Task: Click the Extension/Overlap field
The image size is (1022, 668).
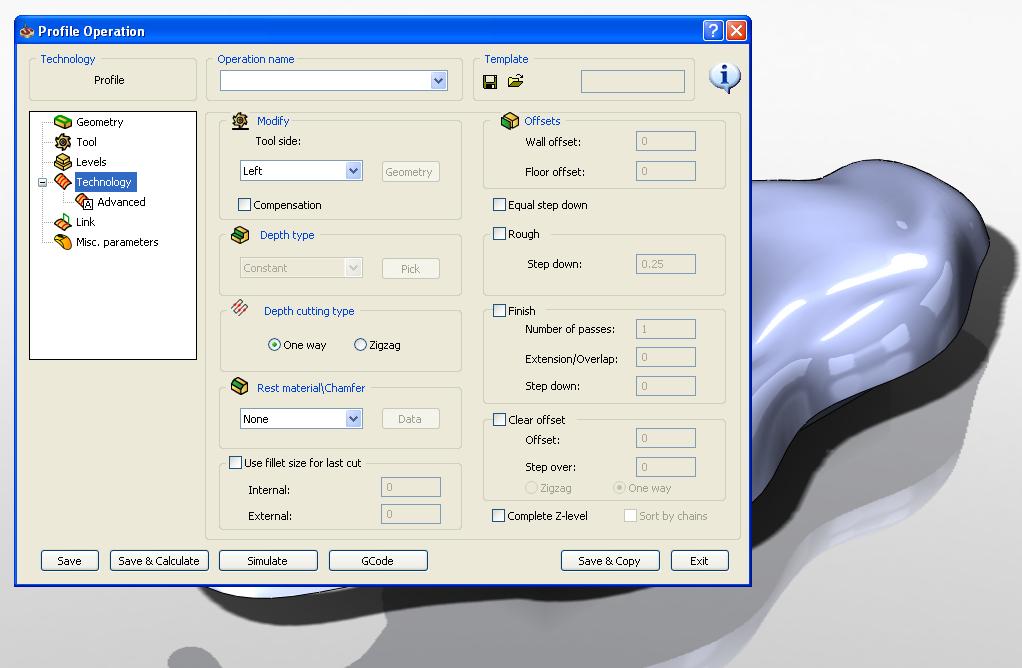Action: pyautogui.click(x=665, y=357)
